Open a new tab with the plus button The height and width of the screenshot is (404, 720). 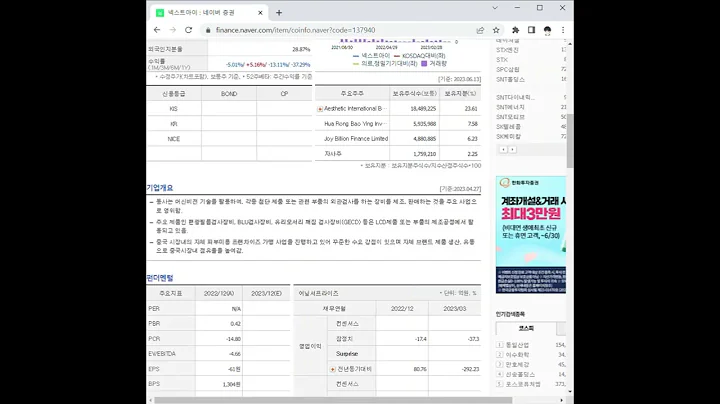point(279,13)
